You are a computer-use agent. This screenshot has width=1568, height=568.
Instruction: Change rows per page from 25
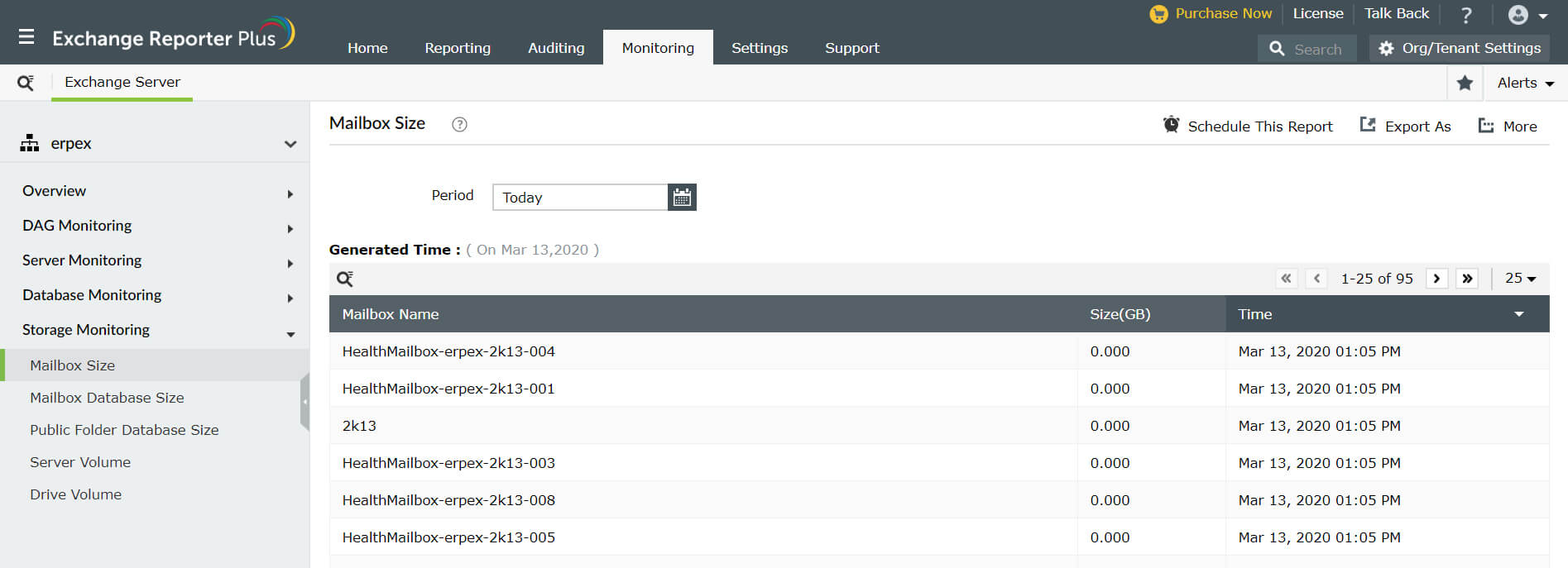click(x=1520, y=279)
